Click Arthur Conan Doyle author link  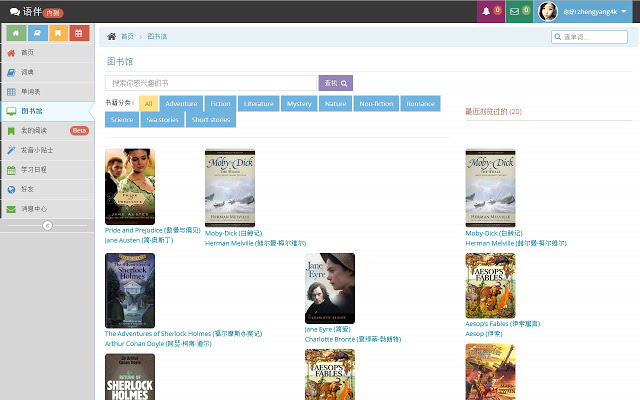coord(158,344)
